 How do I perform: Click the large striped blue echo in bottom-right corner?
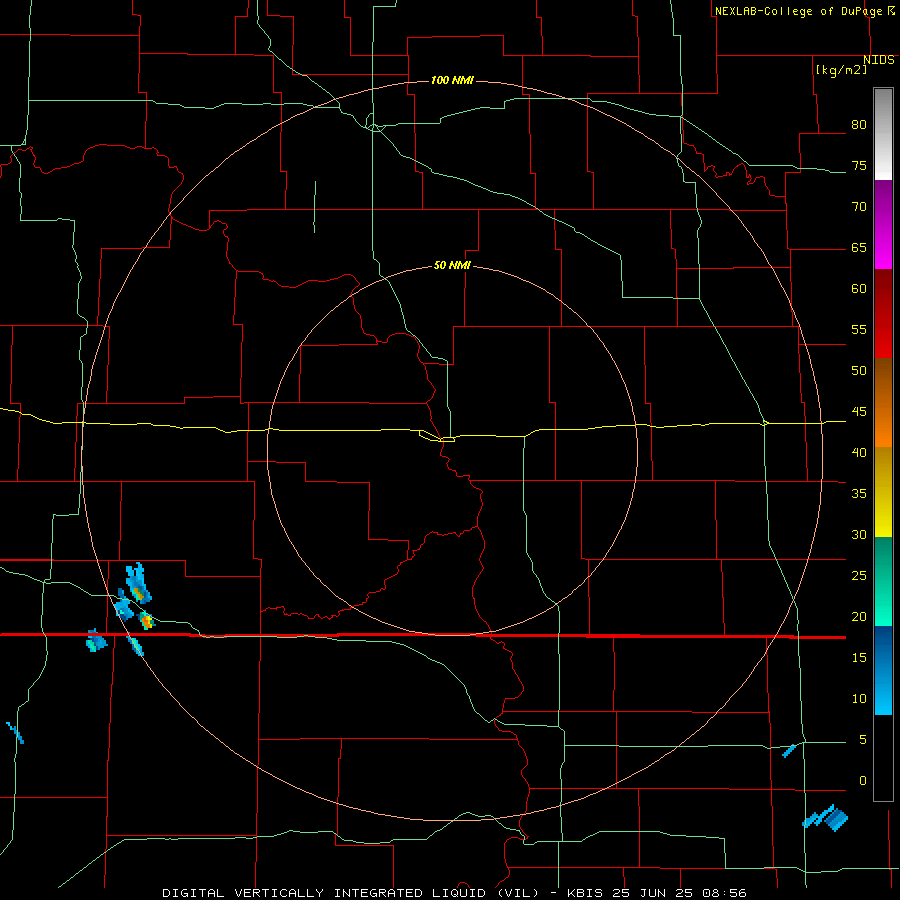click(x=825, y=818)
